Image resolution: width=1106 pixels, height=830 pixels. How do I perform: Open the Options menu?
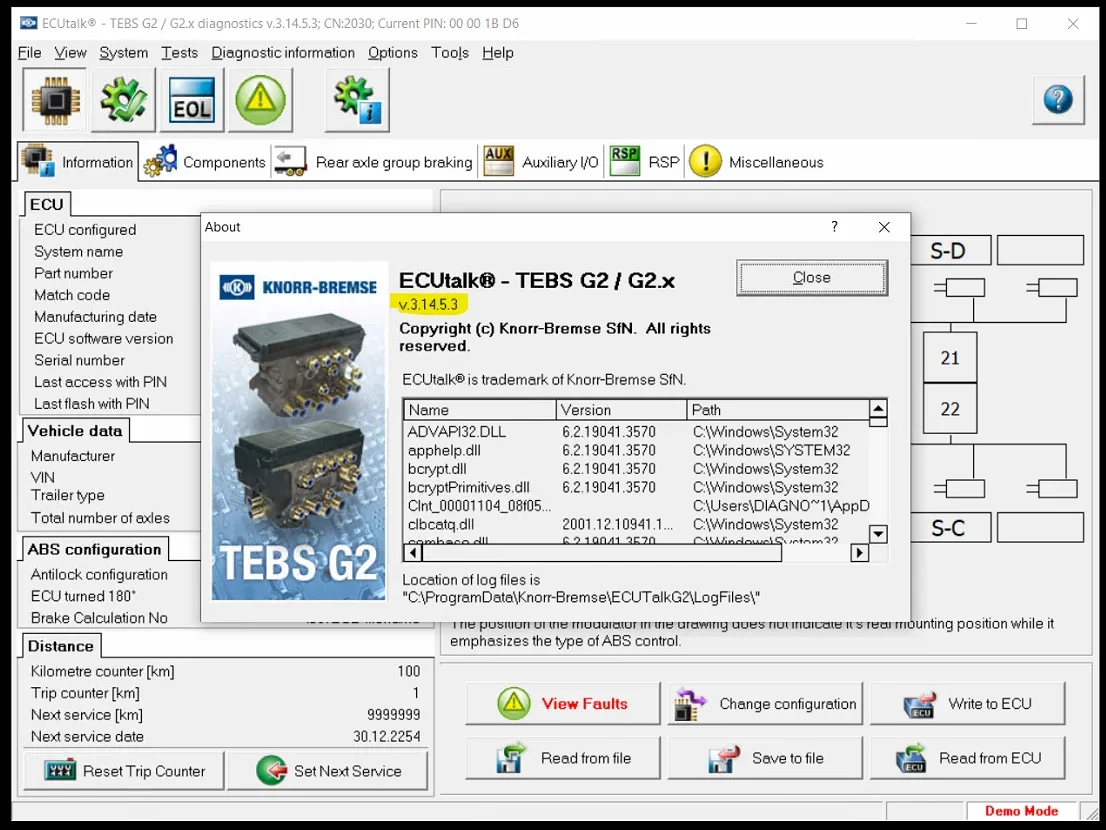pyautogui.click(x=393, y=53)
